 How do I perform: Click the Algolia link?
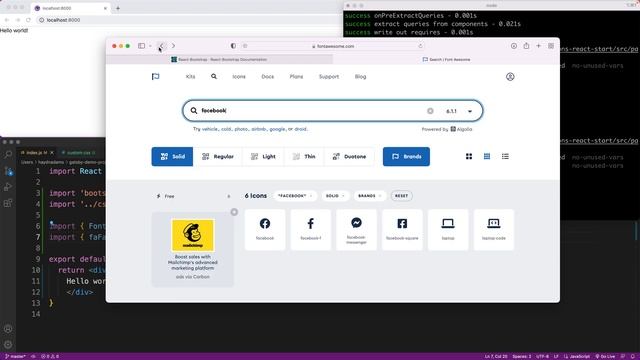pos(461,129)
